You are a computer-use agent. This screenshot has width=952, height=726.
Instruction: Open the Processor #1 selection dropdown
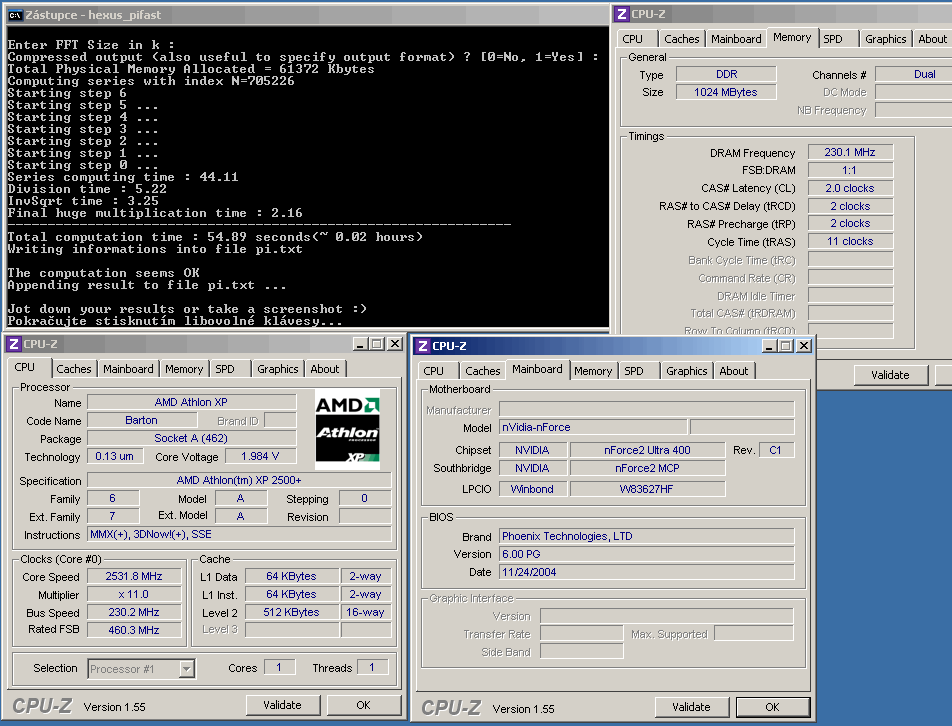pyautogui.click(x=186, y=669)
